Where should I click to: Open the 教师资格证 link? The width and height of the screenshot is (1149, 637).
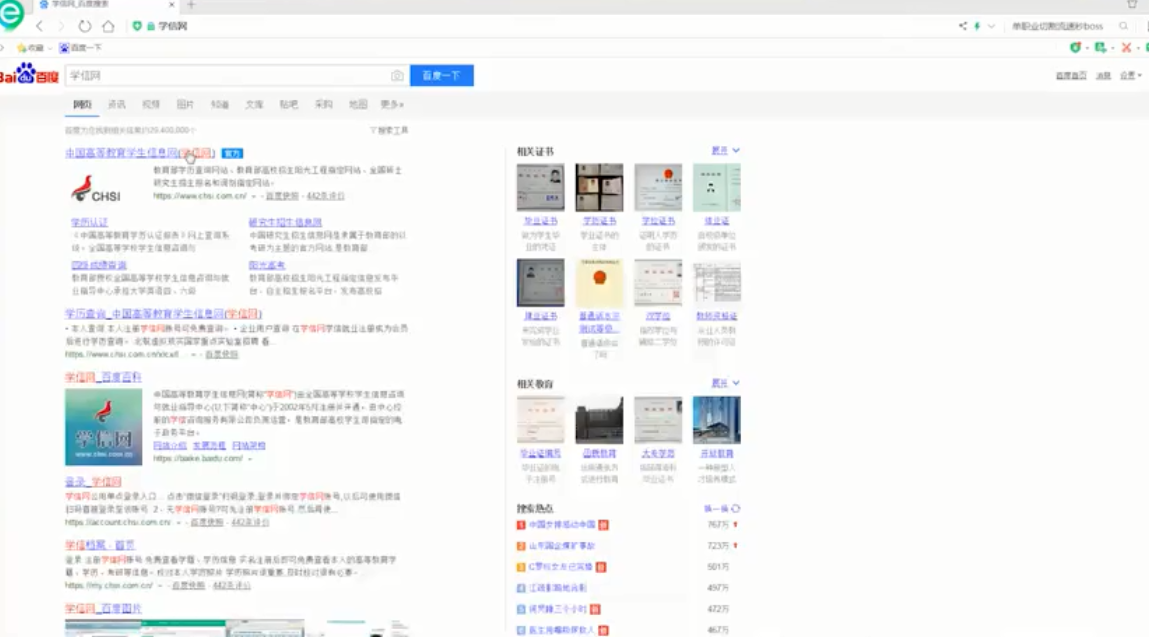point(717,316)
